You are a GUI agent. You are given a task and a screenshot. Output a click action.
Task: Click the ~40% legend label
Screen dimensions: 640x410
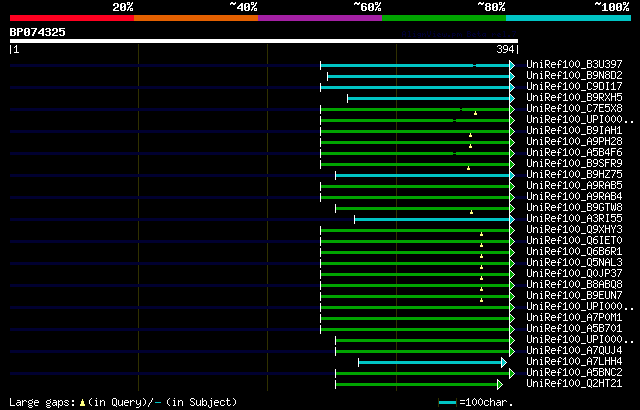point(244,7)
